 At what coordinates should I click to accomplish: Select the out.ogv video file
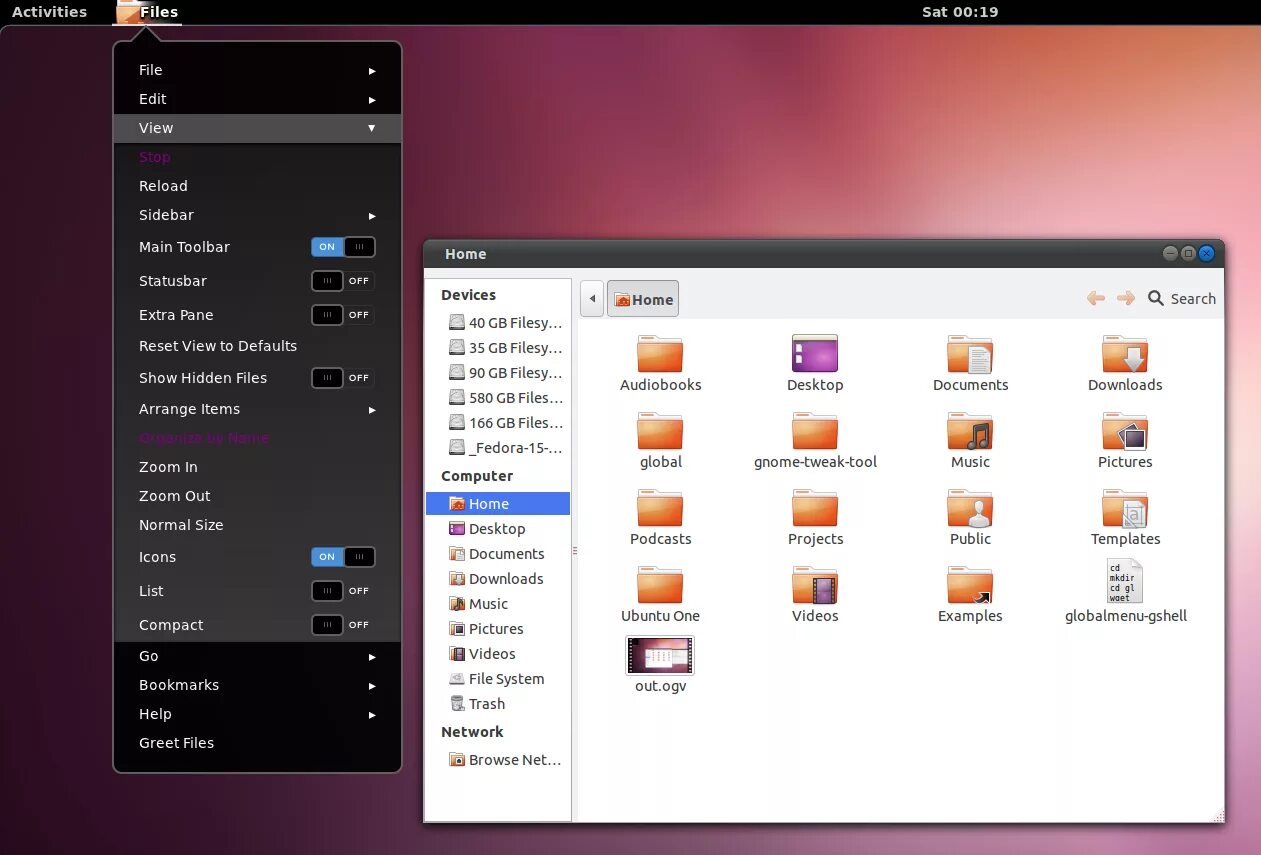tap(659, 655)
